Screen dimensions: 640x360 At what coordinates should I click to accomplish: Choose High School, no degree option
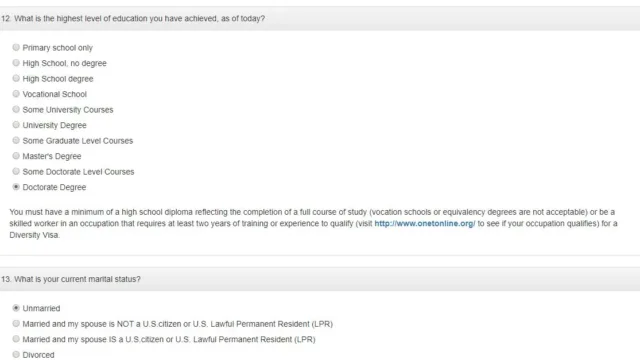[16, 63]
